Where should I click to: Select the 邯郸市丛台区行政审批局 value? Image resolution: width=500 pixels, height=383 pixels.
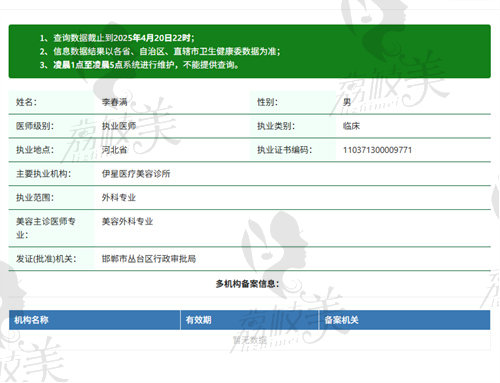tap(149, 259)
